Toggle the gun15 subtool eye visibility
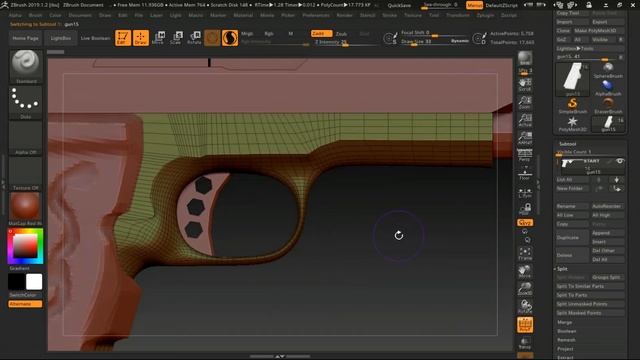The width and height of the screenshot is (640, 360). coord(620,161)
